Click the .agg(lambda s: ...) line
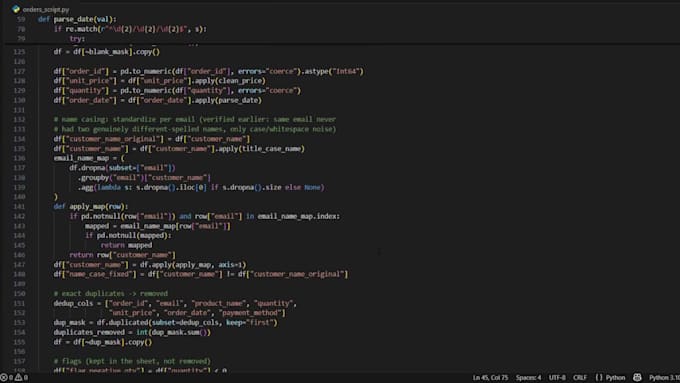 click(x=201, y=187)
